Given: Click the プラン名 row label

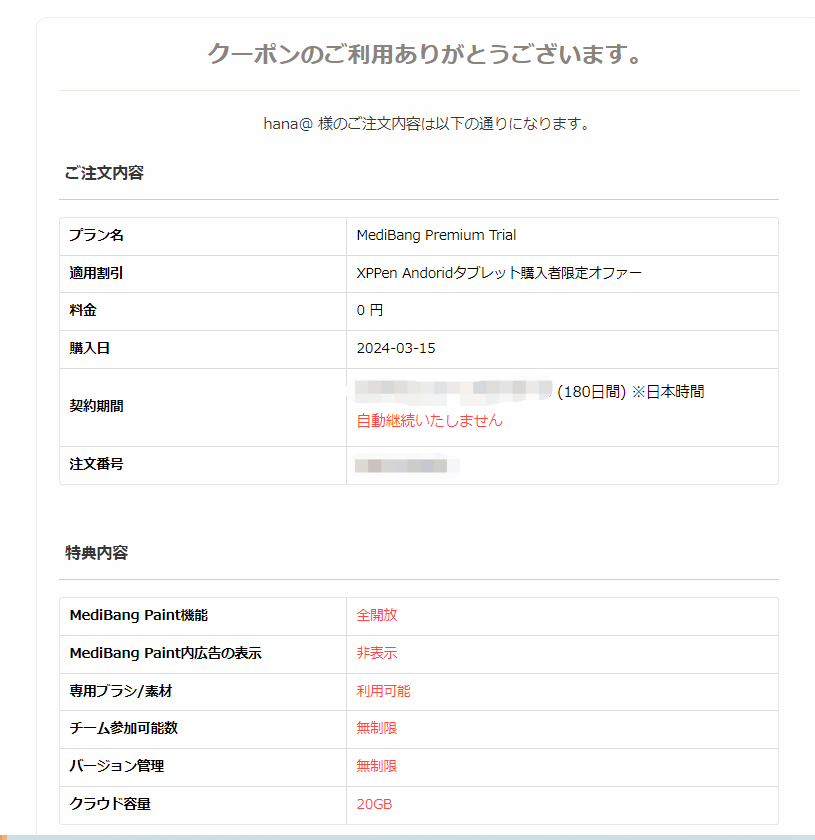Looking at the screenshot, I should click(96, 235).
